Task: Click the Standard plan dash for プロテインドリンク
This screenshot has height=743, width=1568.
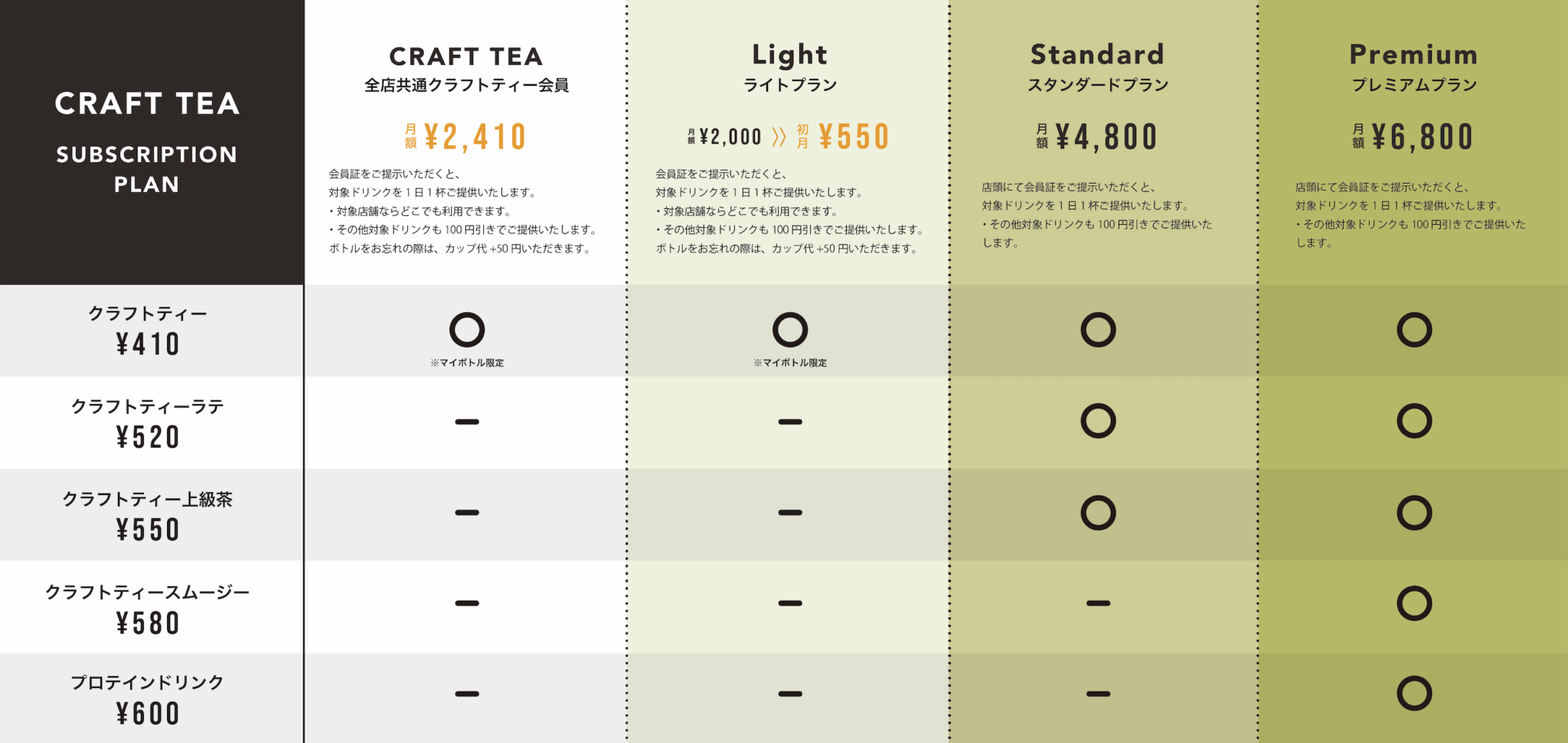Action: point(1098,694)
